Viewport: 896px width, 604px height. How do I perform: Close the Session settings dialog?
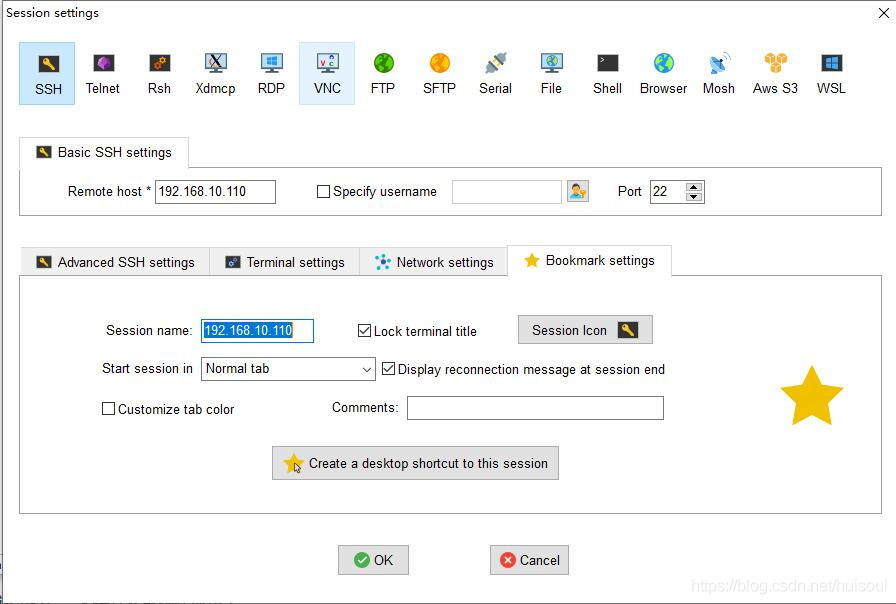pos(883,13)
